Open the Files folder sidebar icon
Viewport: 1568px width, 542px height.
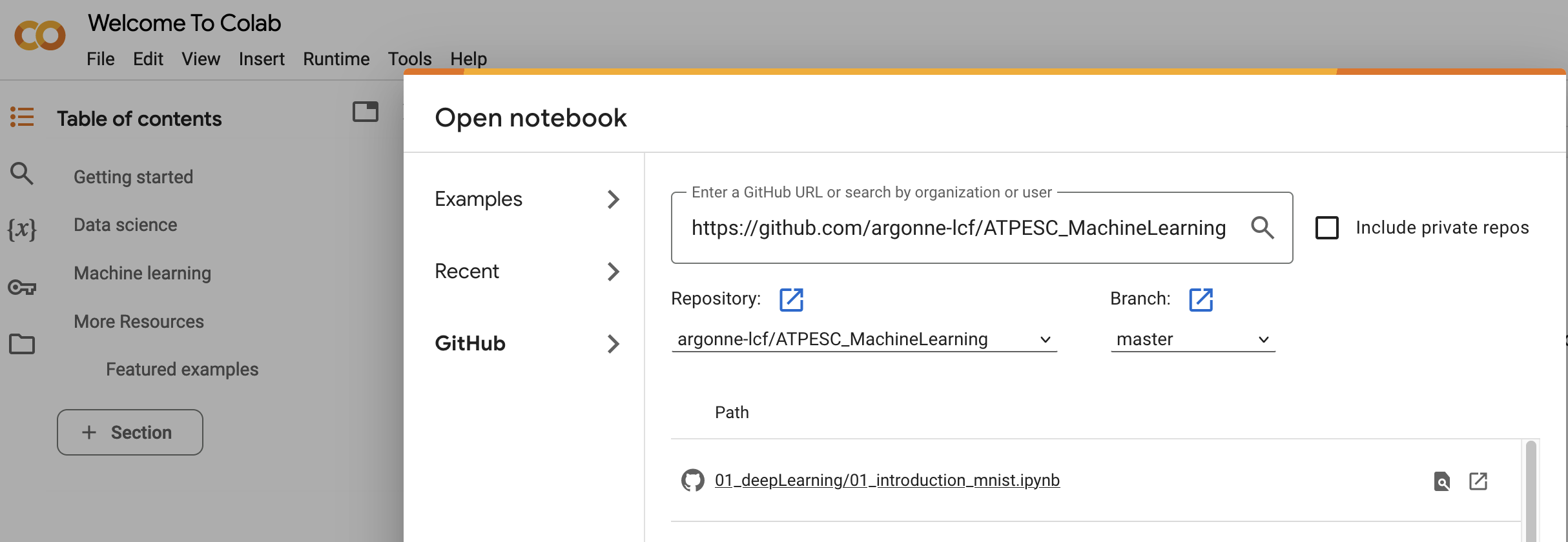coord(22,344)
